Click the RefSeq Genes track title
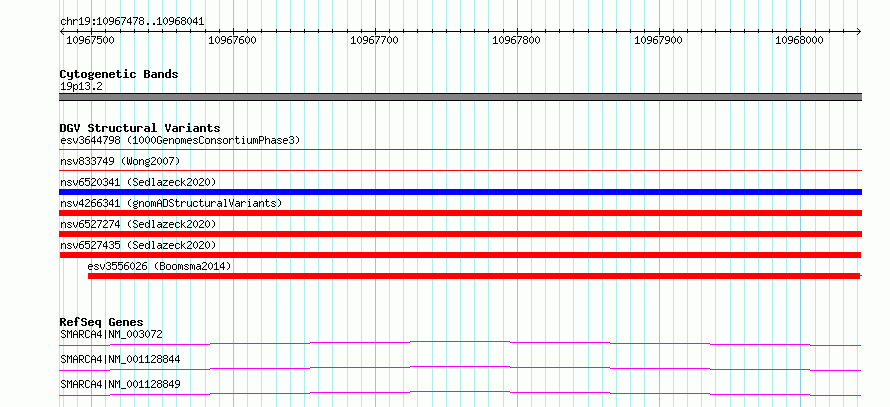This screenshot has width=890, height=407. click(101, 322)
